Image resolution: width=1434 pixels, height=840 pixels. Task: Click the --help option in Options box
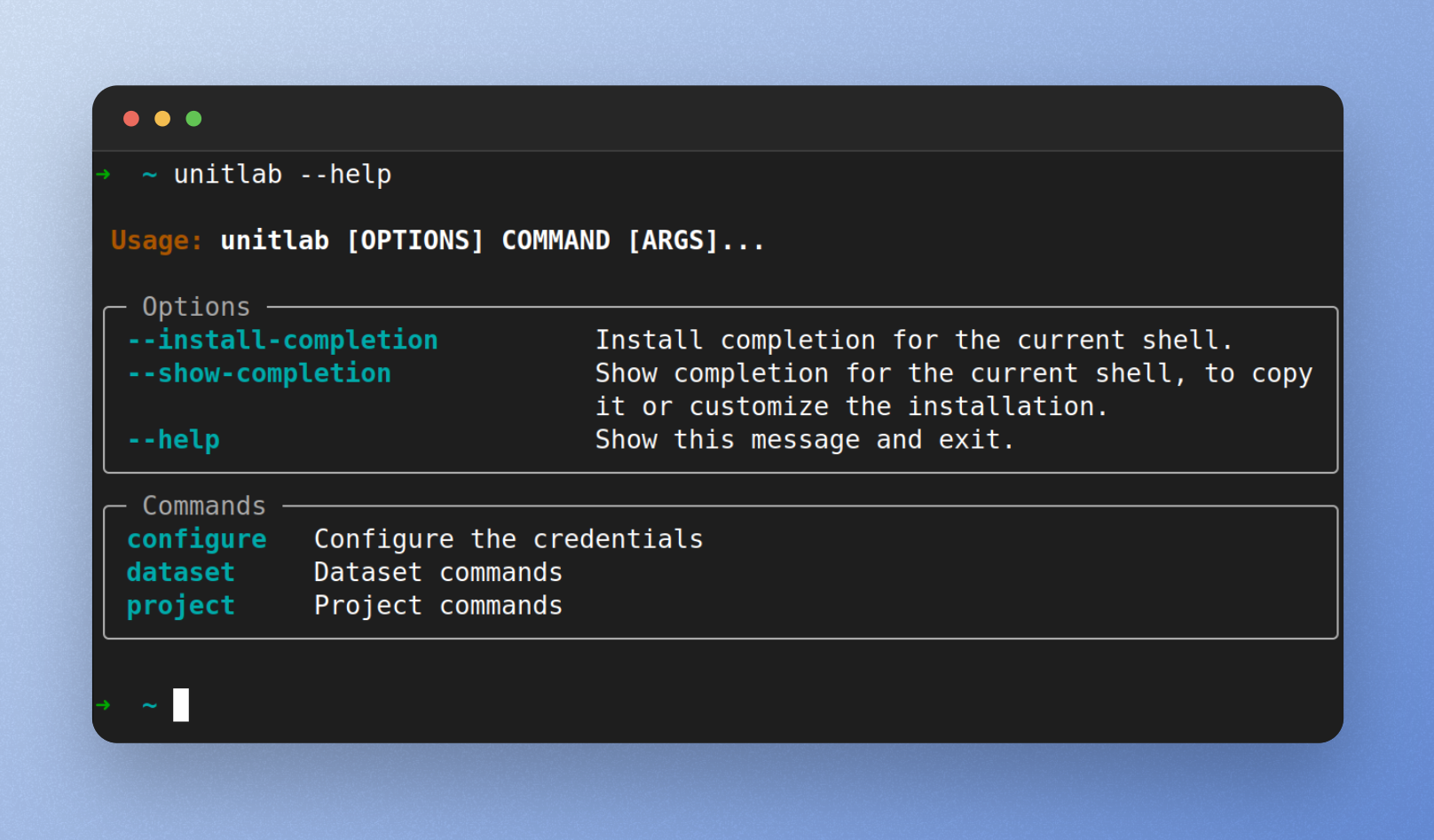pos(174,440)
